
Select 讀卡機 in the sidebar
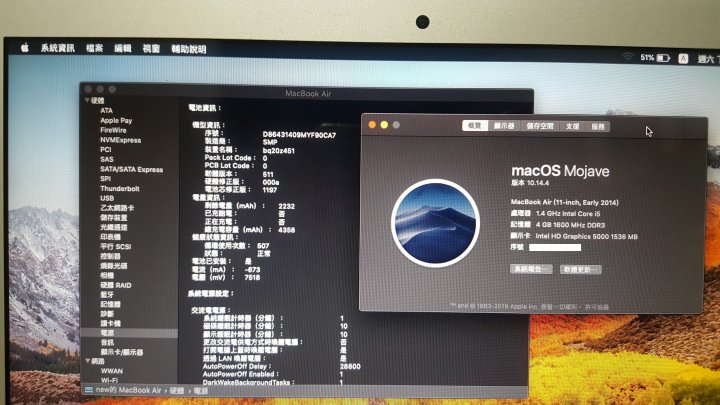110,324
